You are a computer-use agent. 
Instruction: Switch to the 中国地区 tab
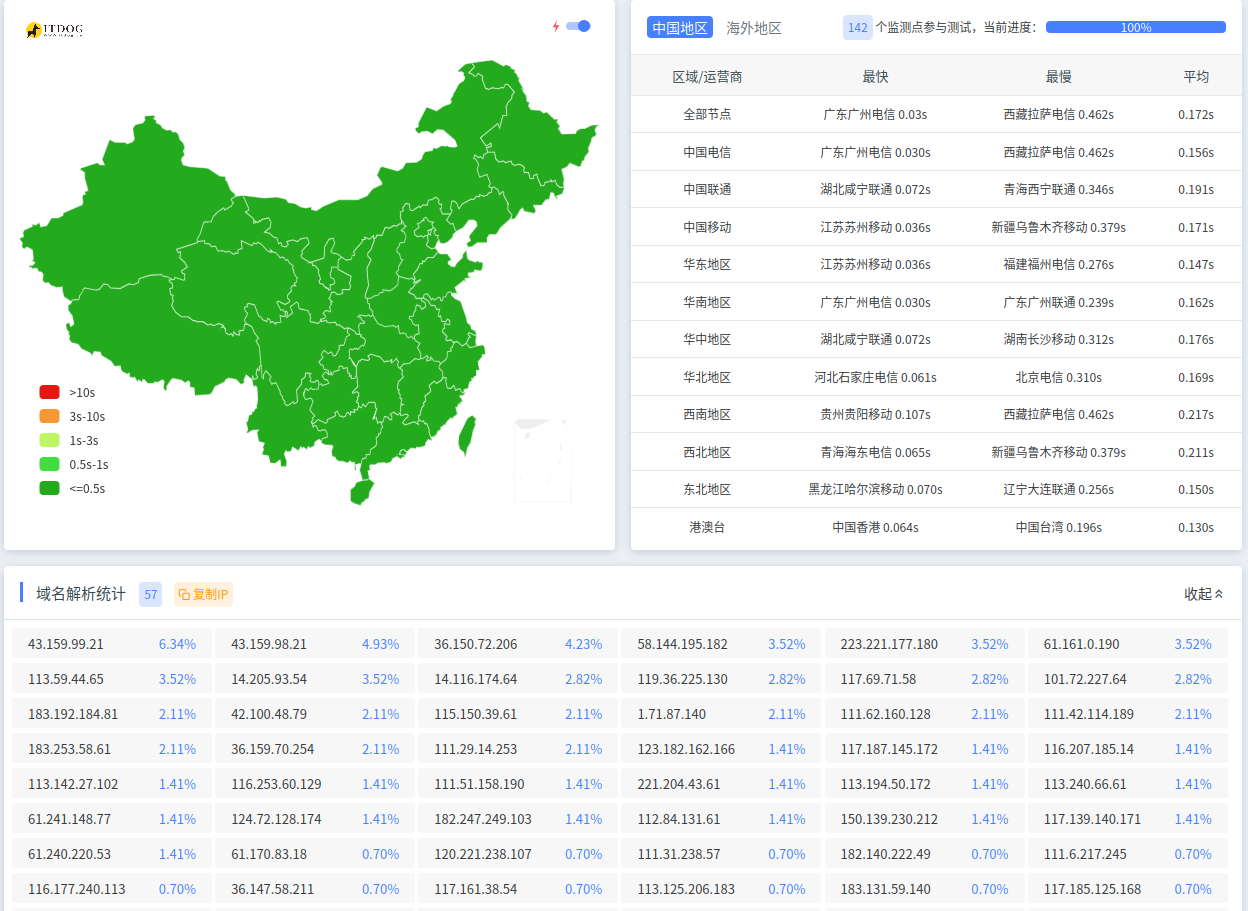click(x=680, y=28)
